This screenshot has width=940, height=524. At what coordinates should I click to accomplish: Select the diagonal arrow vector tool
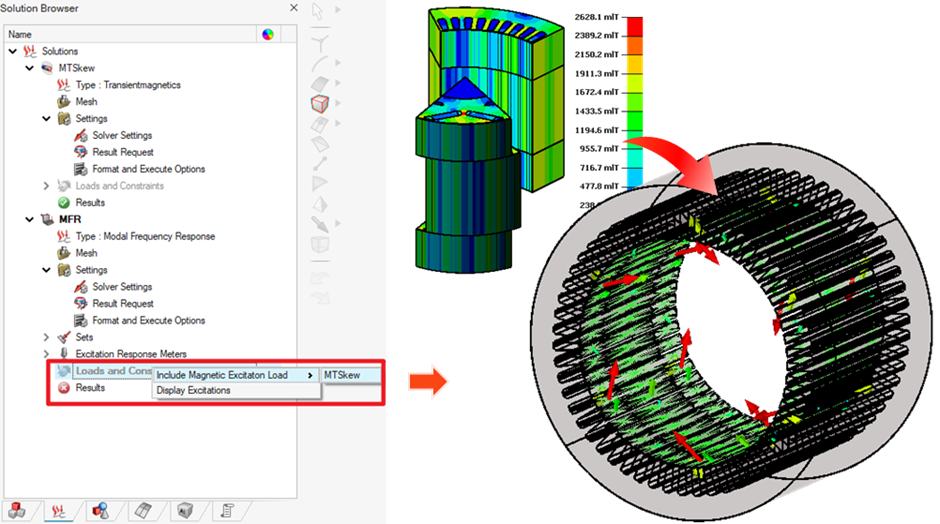[320, 224]
